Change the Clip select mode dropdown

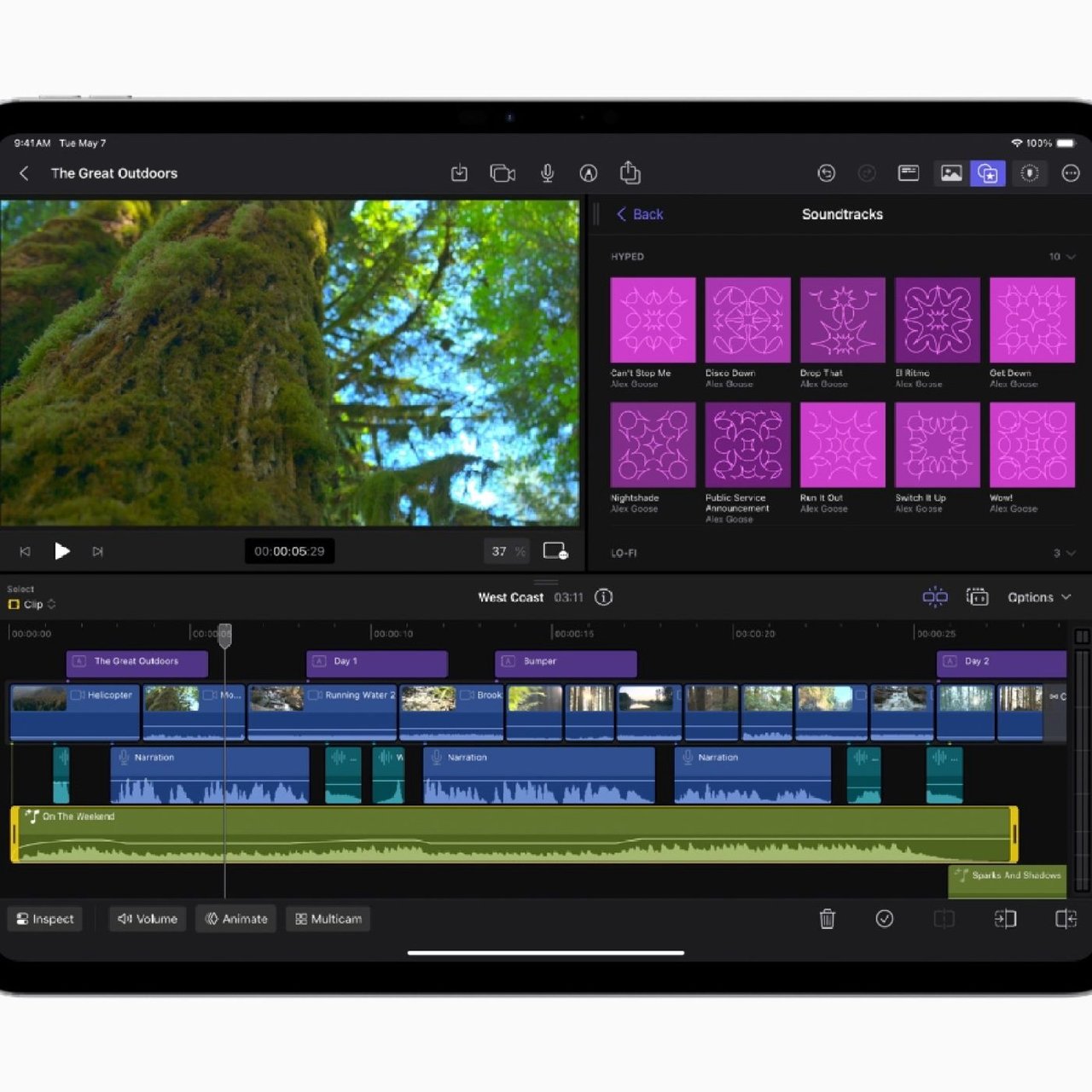(x=32, y=604)
